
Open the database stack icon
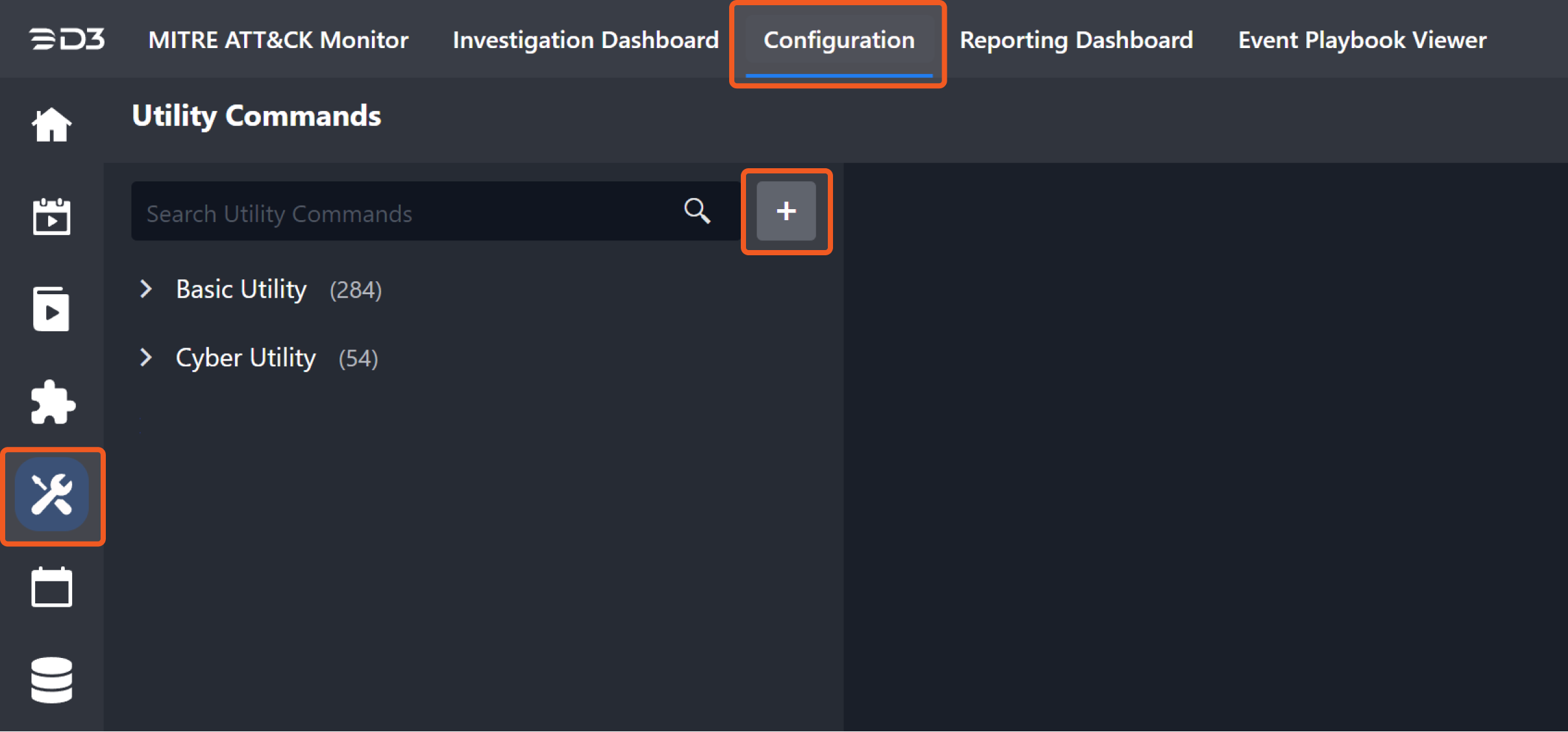click(x=51, y=679)
